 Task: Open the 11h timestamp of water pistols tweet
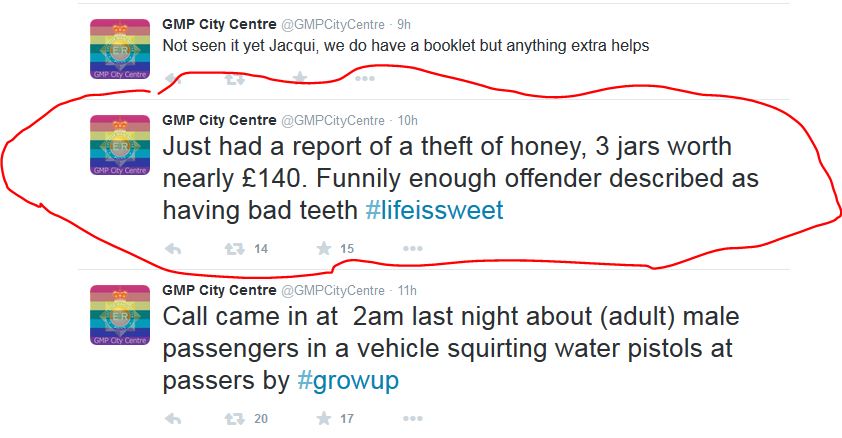coord(407,290)
